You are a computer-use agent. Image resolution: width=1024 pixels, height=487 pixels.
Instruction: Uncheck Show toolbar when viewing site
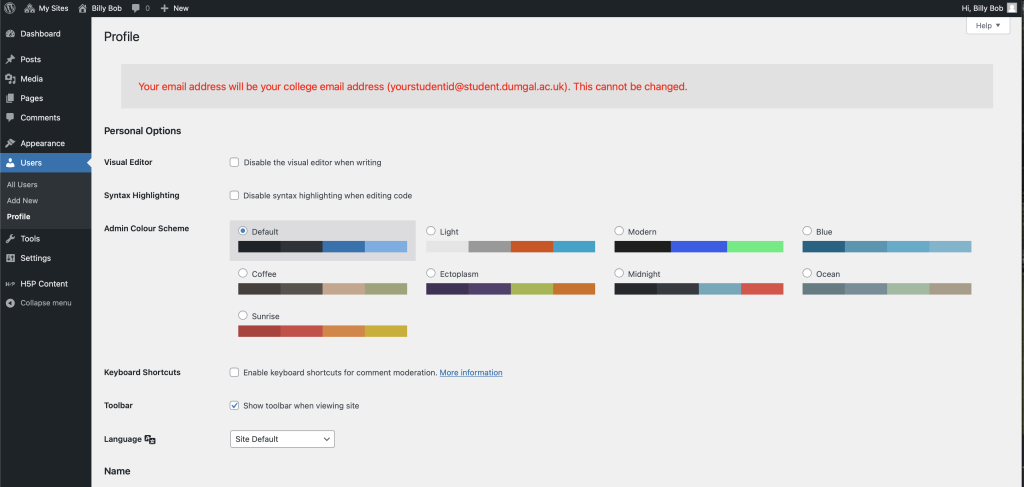pyautogui.click(x=234, y=405)
